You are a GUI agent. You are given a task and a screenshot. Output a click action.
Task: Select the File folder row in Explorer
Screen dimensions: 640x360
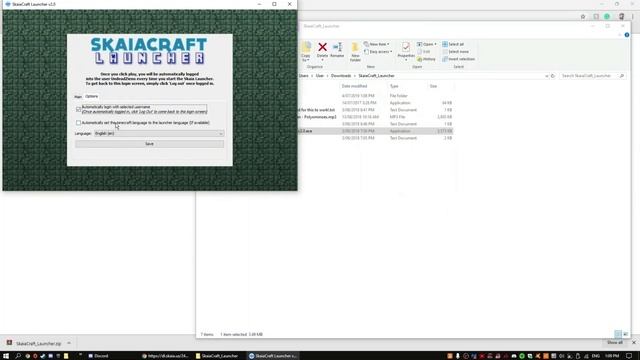[x=376, y=96]
